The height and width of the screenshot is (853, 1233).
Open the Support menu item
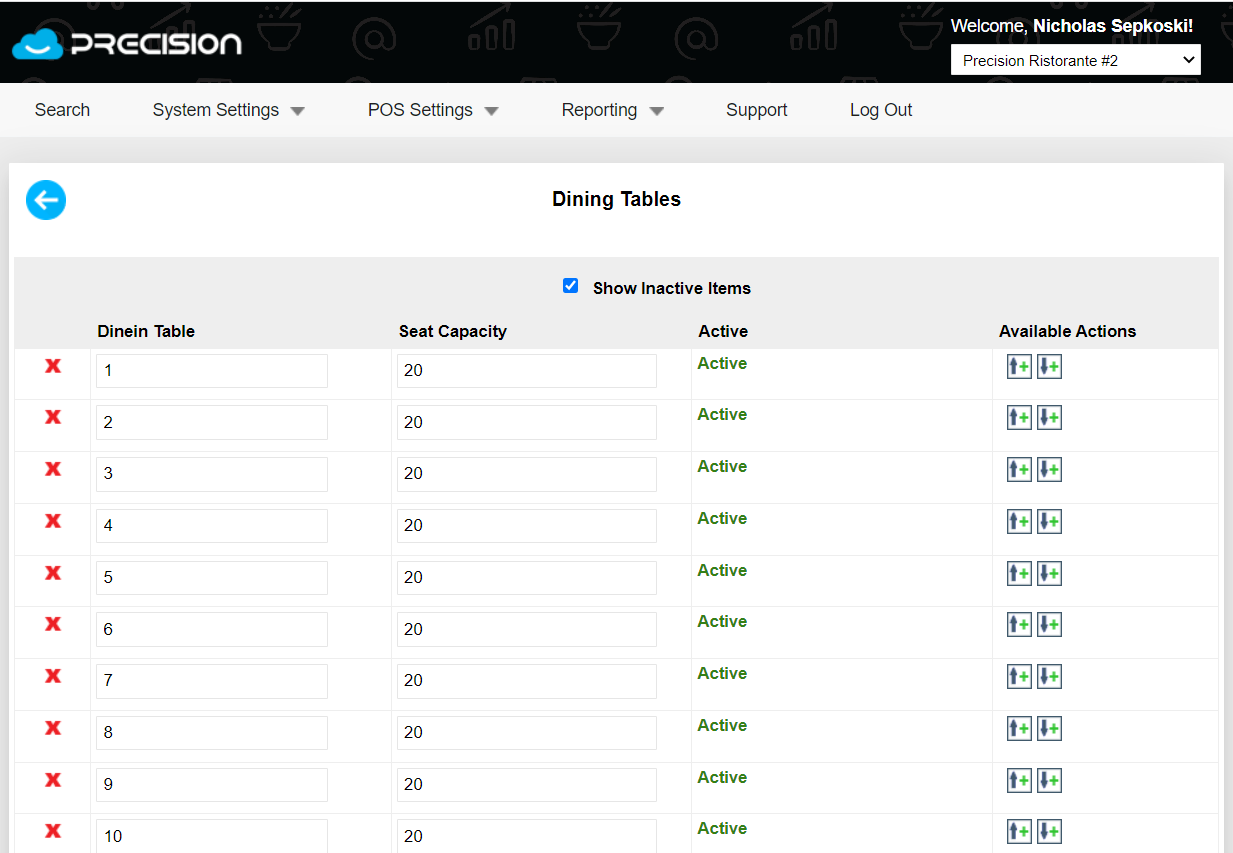[757, 110]
